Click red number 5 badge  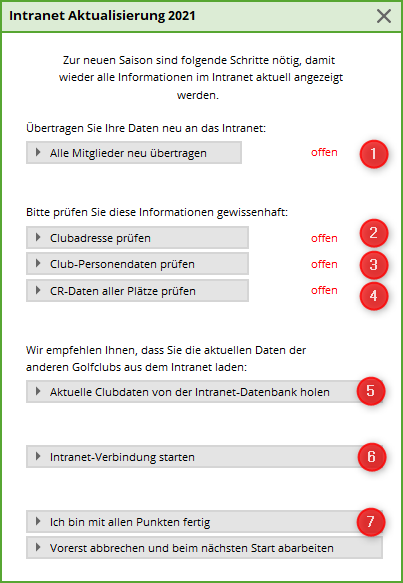click(x=371, y=390)
